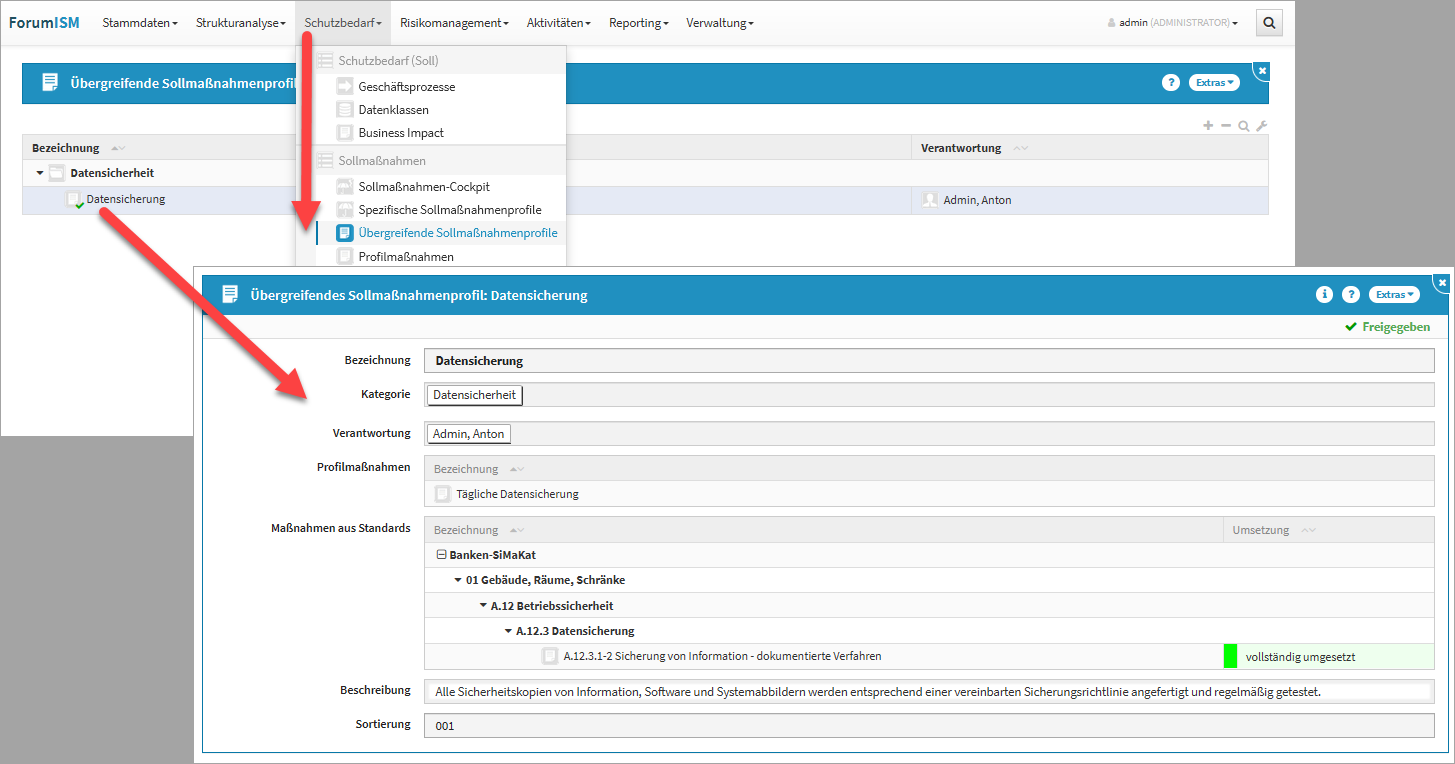The width and height of the screenshot is (1455, 764).
Task: Open Extras dropdown in the Datensicherung panel
Action: pyautogui.click(x=1394, y=294)
